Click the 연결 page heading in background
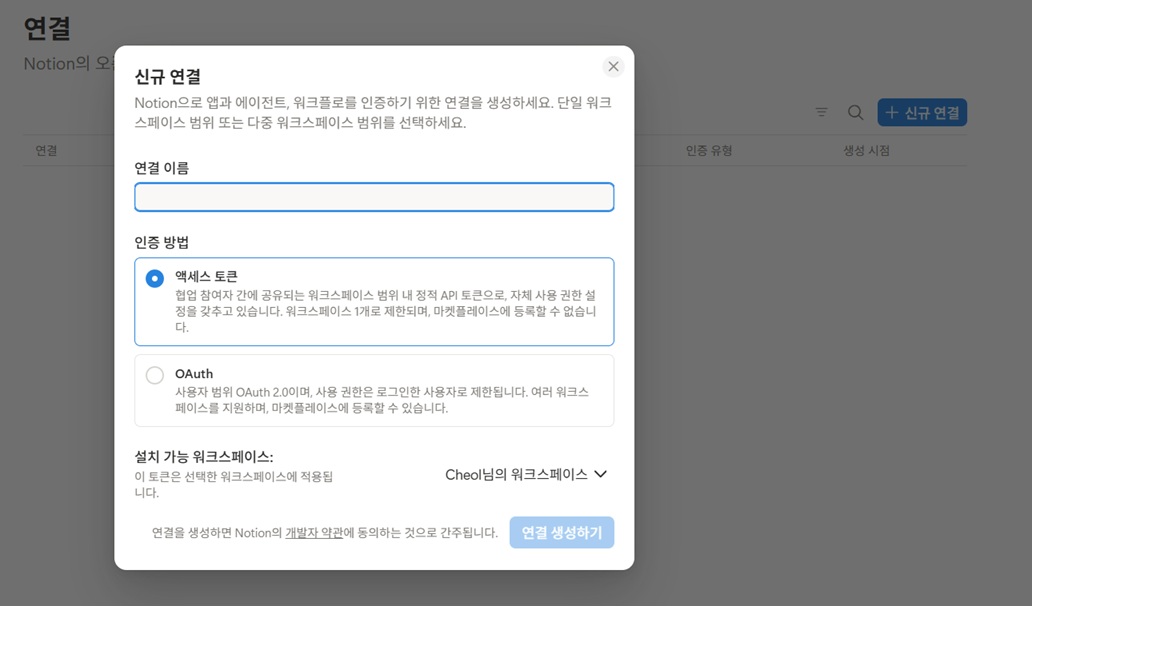 (47, 29)
